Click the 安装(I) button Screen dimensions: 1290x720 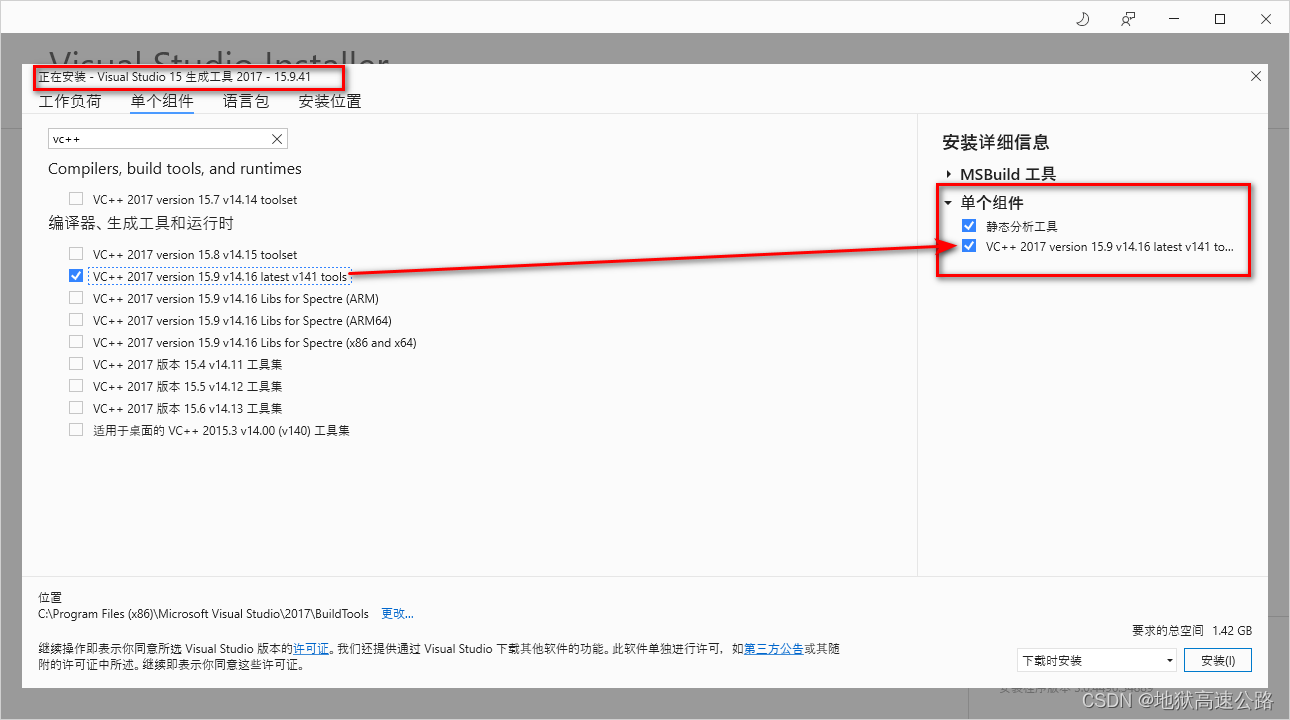1218,660
